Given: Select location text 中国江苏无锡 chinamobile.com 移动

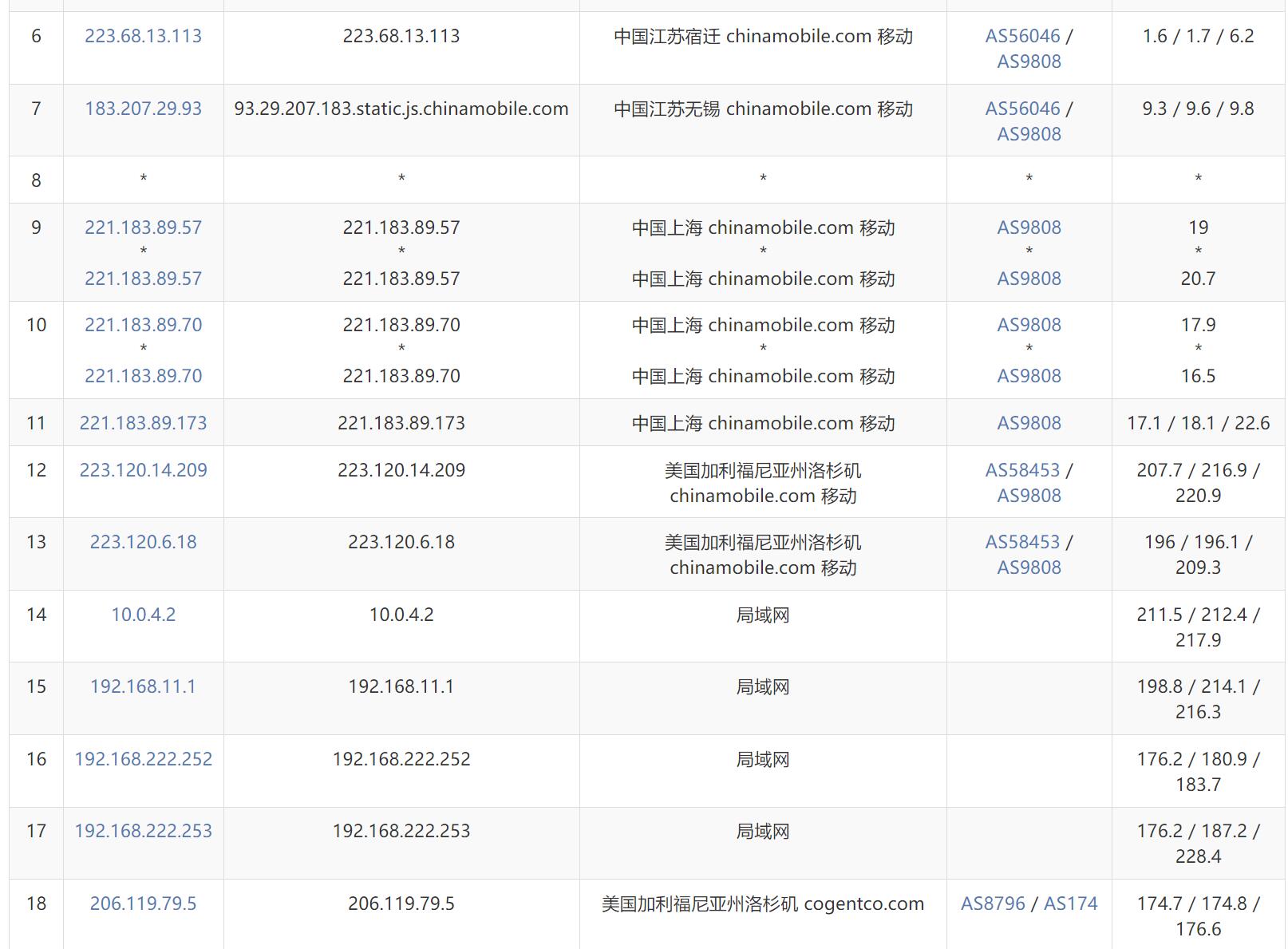Looking at the screenshot, I should tap(763, 109).
